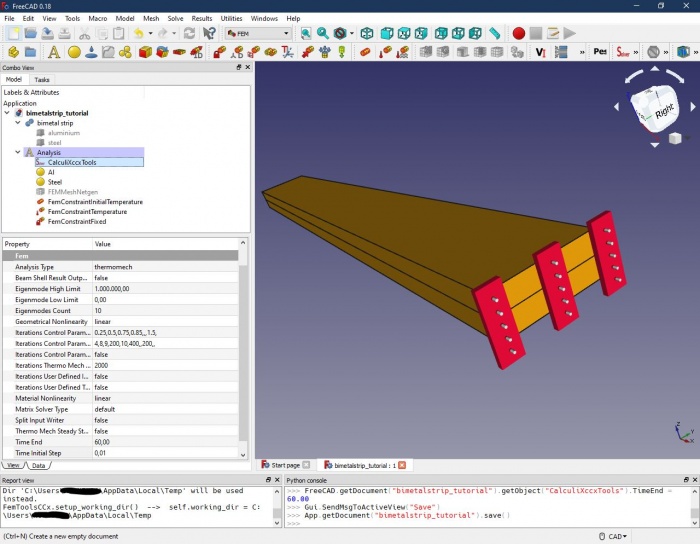Select the Al material tree item
Screen dimensions: 700x544
click(x=51, y=172)
